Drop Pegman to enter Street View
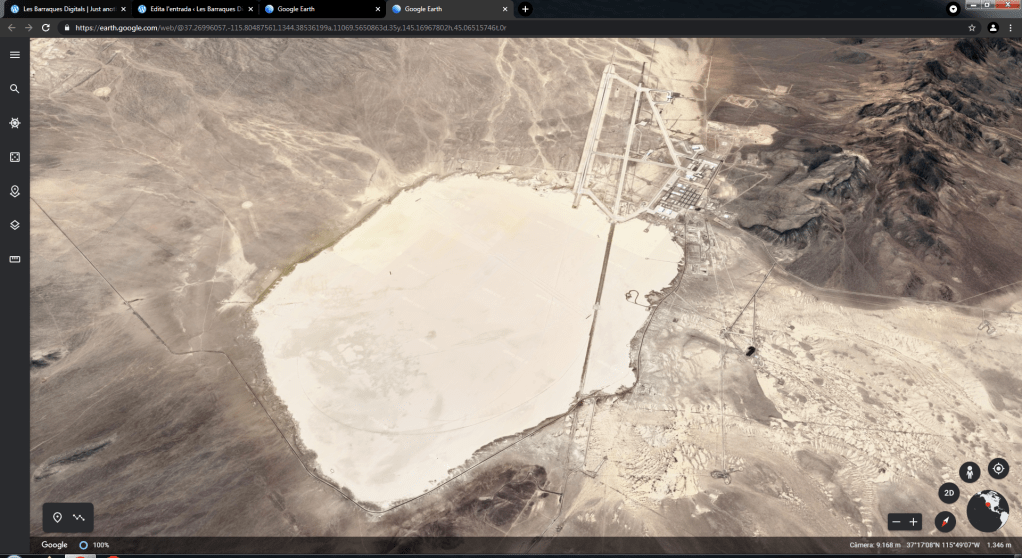Screen dimensions: 1022x558 [967, 472]
